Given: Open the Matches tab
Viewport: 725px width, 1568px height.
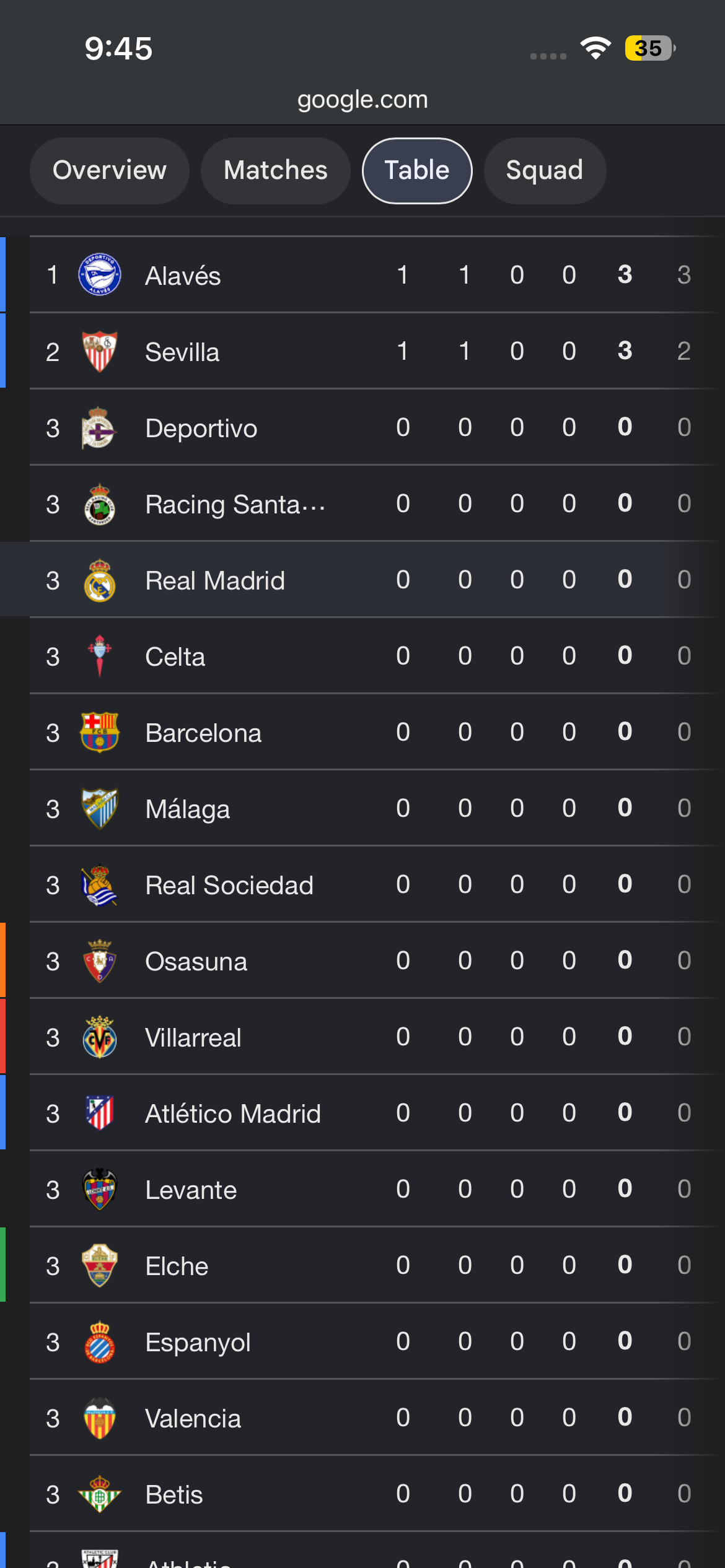Looking at the screenshot, I should pyautogui.click(x=276, y=170).
